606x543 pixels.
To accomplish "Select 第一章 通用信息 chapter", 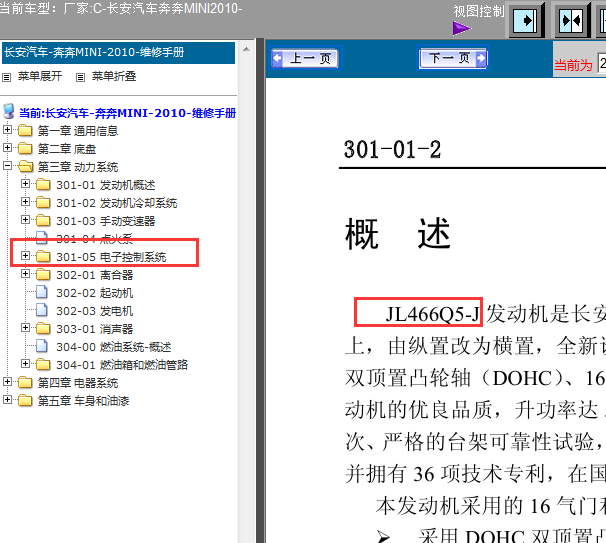I will coord(78,131).
